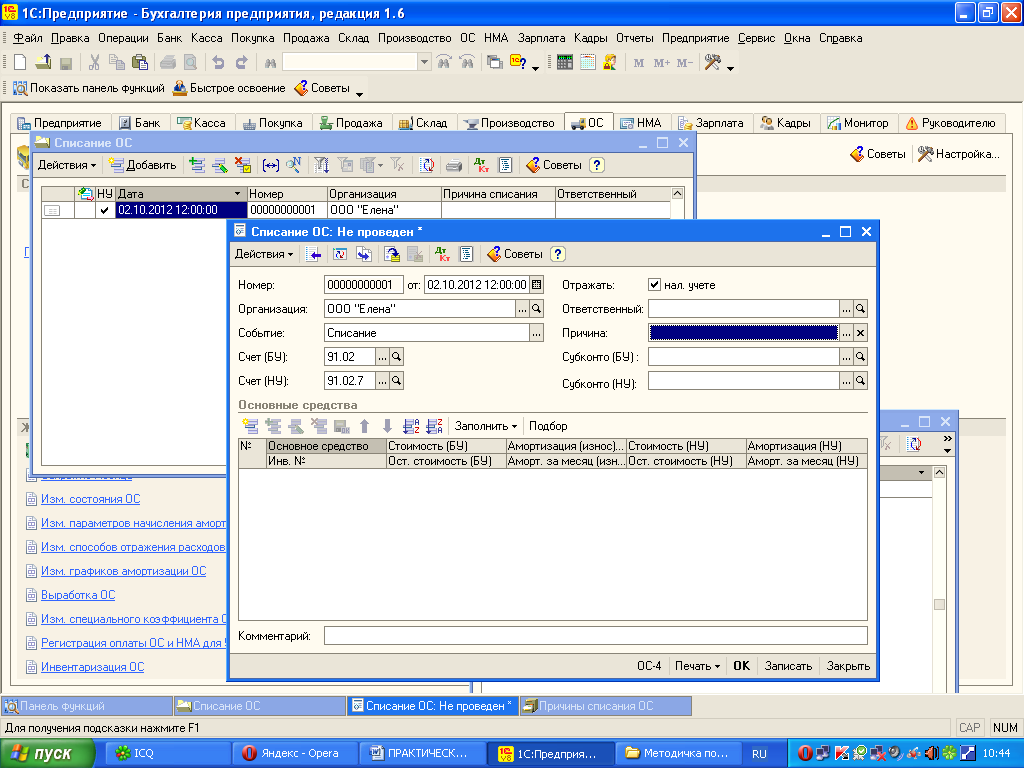Image resolution: width=1024 pixels, height=768 pixels.
Task: Click the find in list icon in Списание ОС toolbar
Action: [293, 165]
